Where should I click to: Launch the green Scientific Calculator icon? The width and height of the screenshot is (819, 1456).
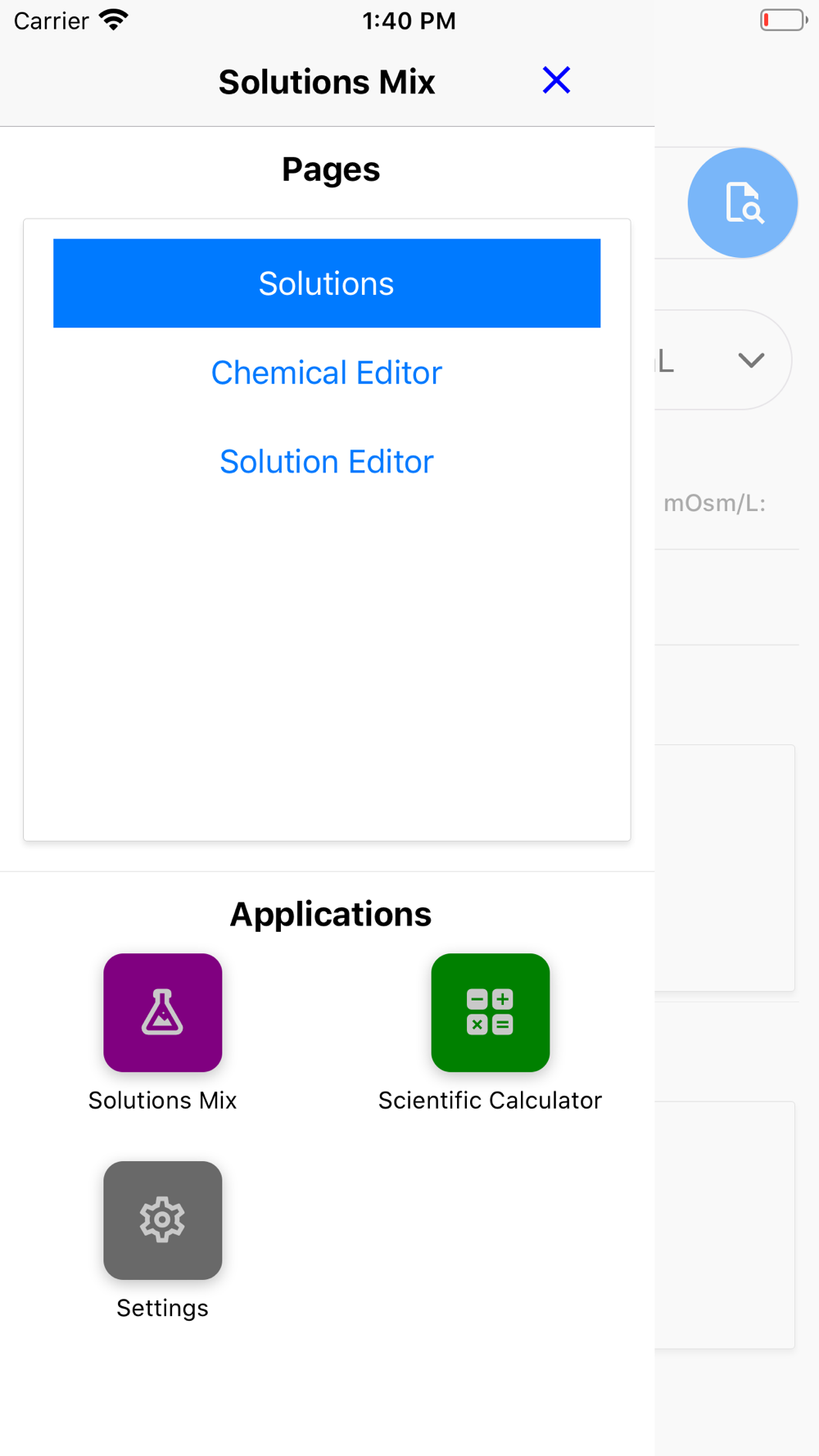tap(490, 1012)
